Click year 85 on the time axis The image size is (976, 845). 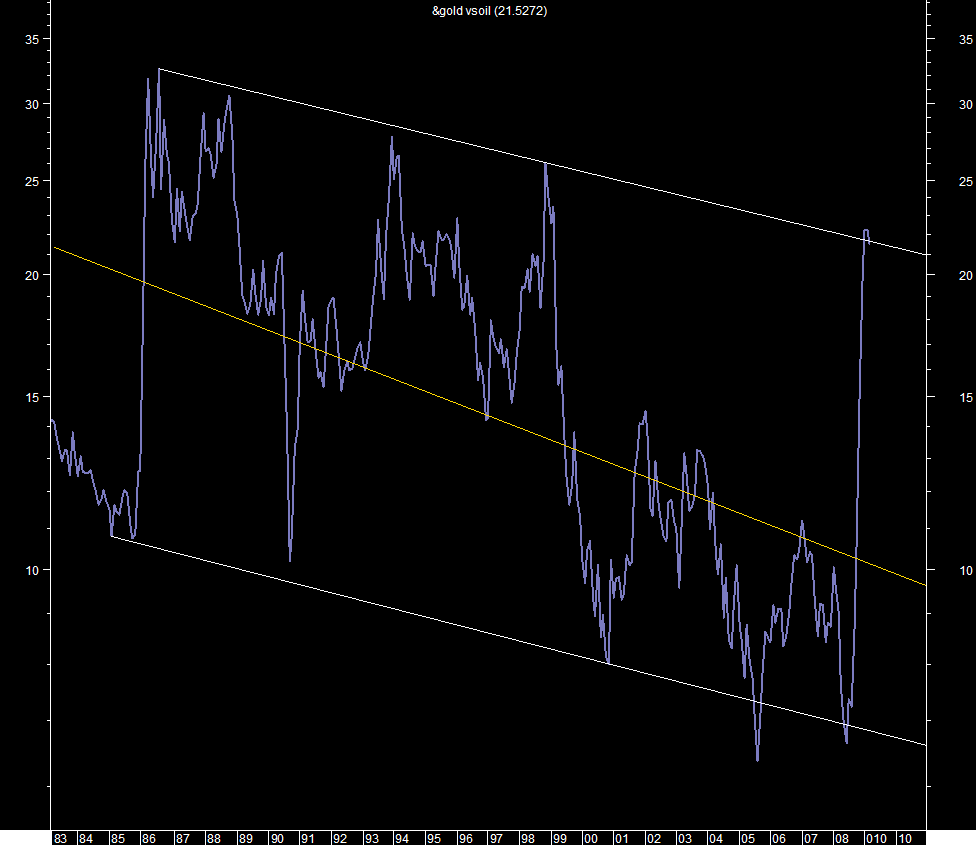[118, 838]
